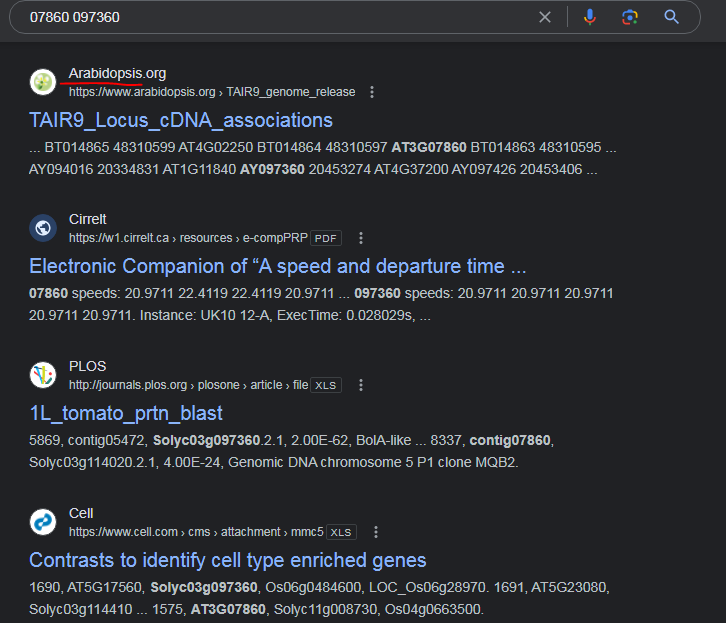The width and height of the screenshot is (726, 623).
Task: Click the PLOS site favicon
Action: (43, 375)
